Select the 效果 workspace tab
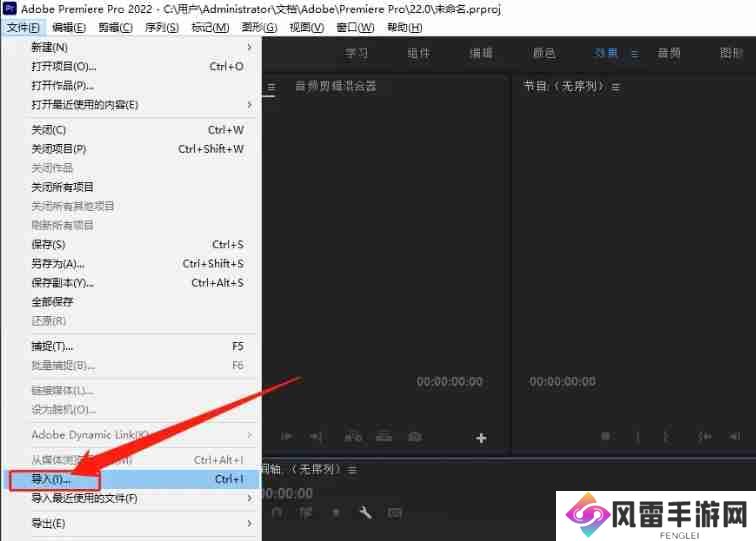This screenshot has width=756, height=541. (606, 53)
